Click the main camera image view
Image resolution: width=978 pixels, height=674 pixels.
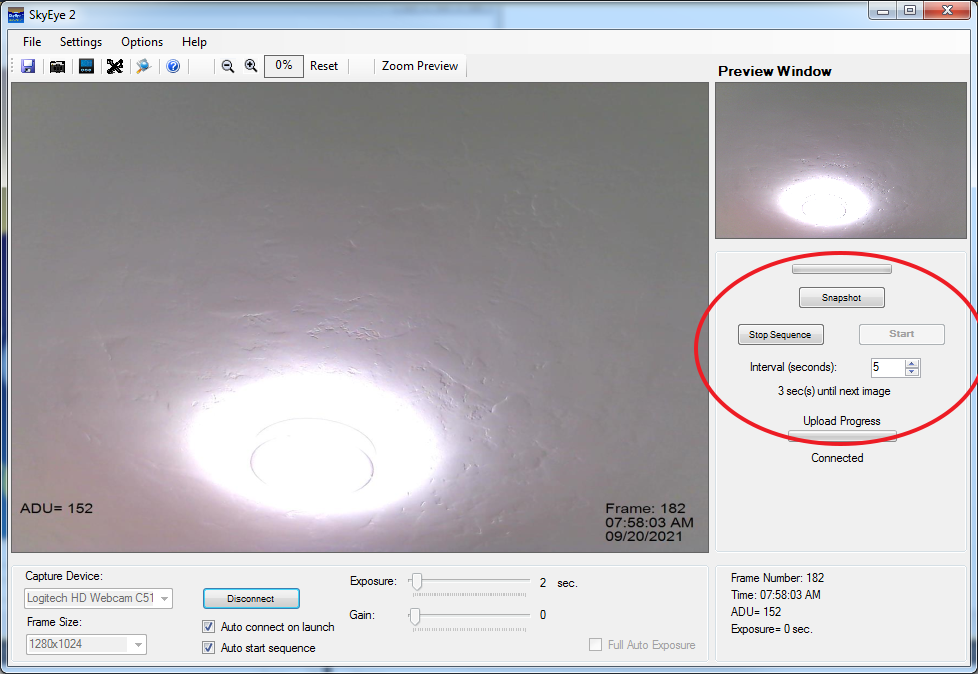(x=360, y=317)
